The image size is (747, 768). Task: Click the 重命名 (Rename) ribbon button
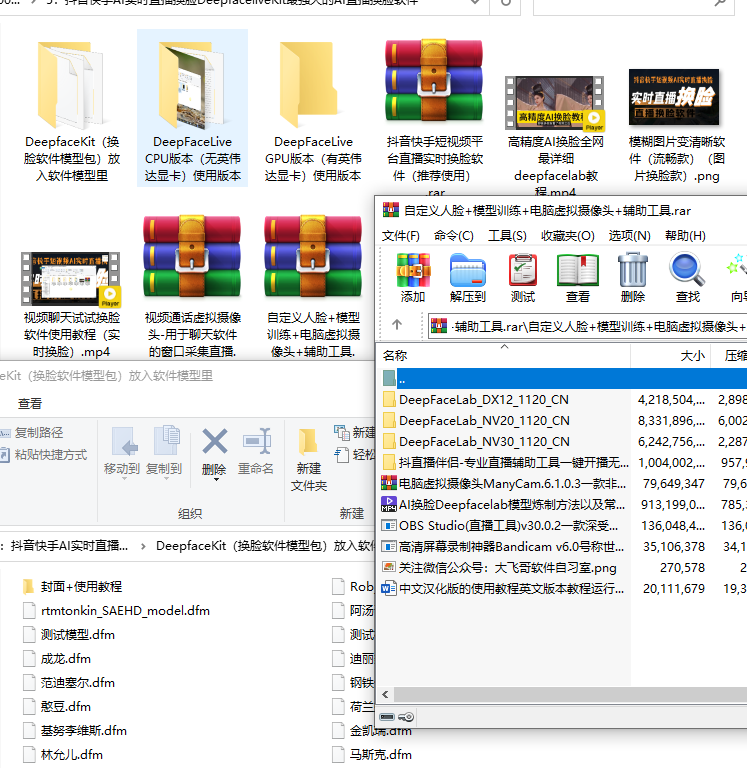coord(255,451)
